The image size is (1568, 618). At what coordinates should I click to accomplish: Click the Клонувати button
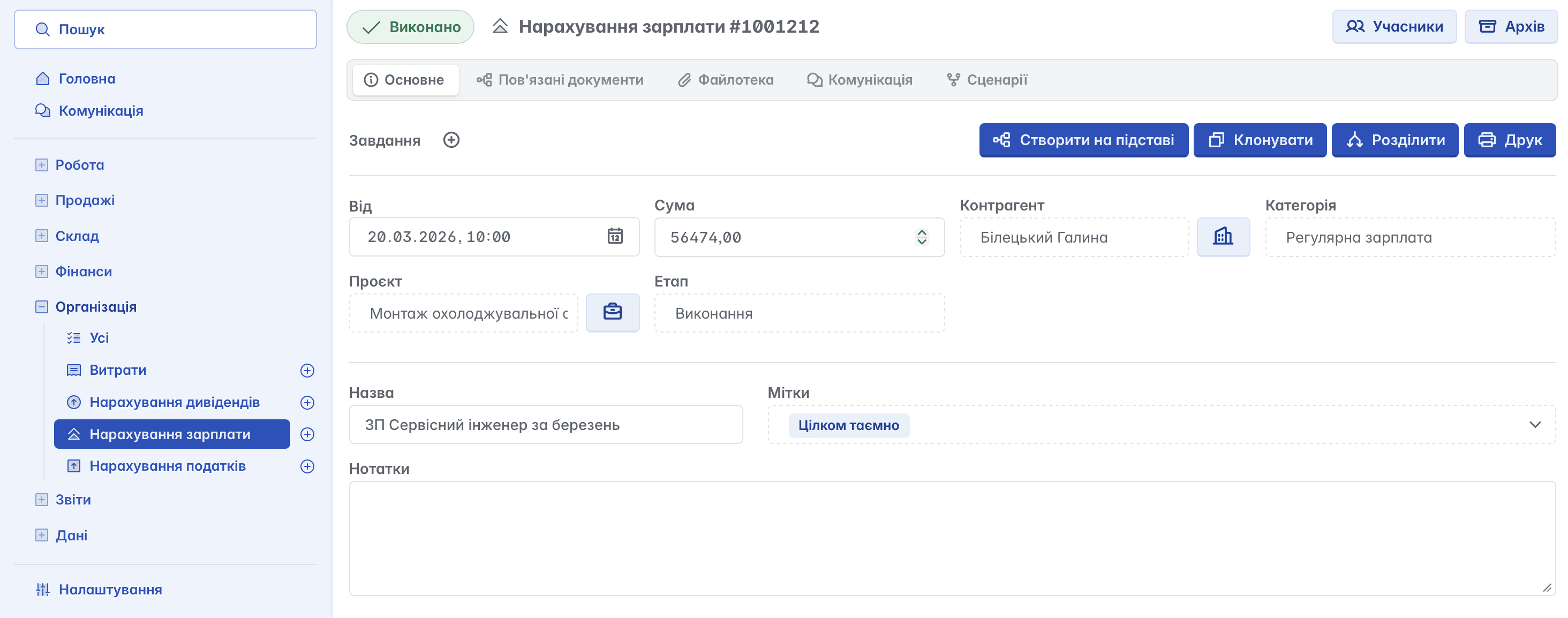[1260, 140]
